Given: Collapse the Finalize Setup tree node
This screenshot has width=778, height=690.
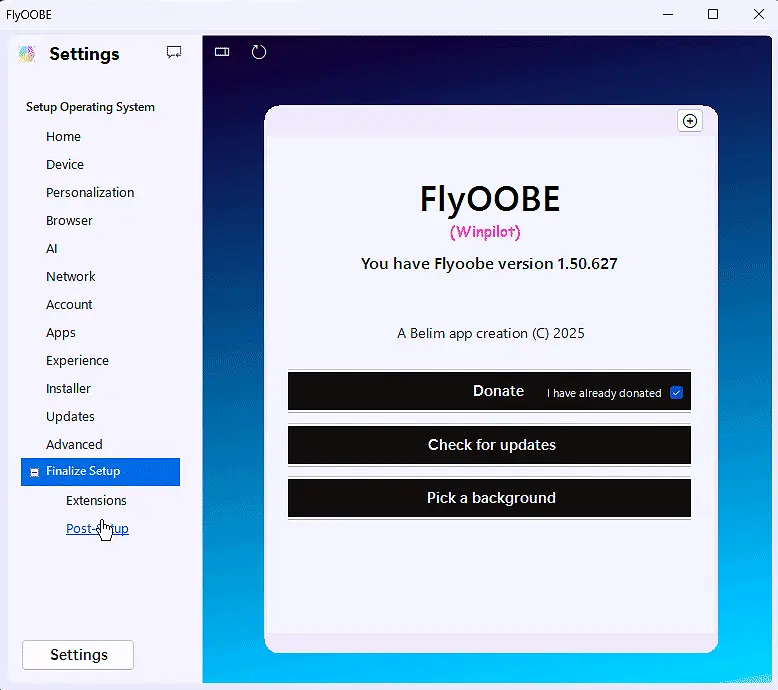Looking at the screenshot, I should pos(35,472).
